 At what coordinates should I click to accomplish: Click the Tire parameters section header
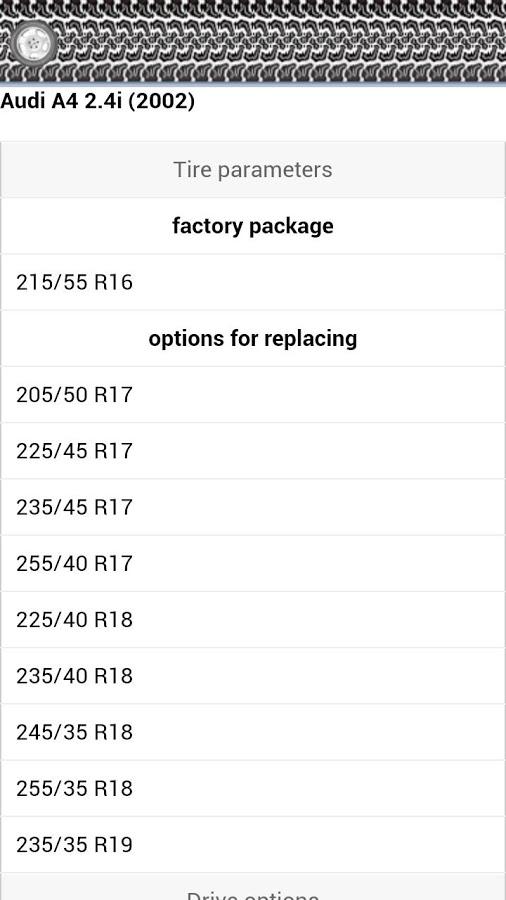[x=253, y=170]
